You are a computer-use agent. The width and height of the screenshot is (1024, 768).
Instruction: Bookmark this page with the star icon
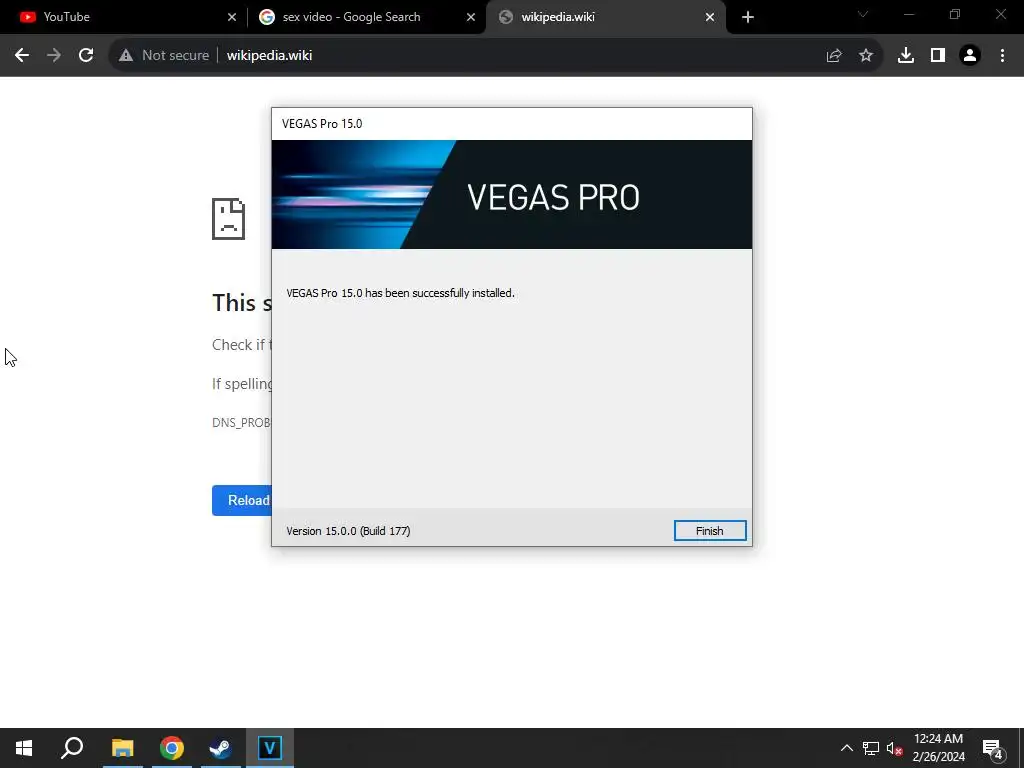pyautogui.click(x=866, y=56)
